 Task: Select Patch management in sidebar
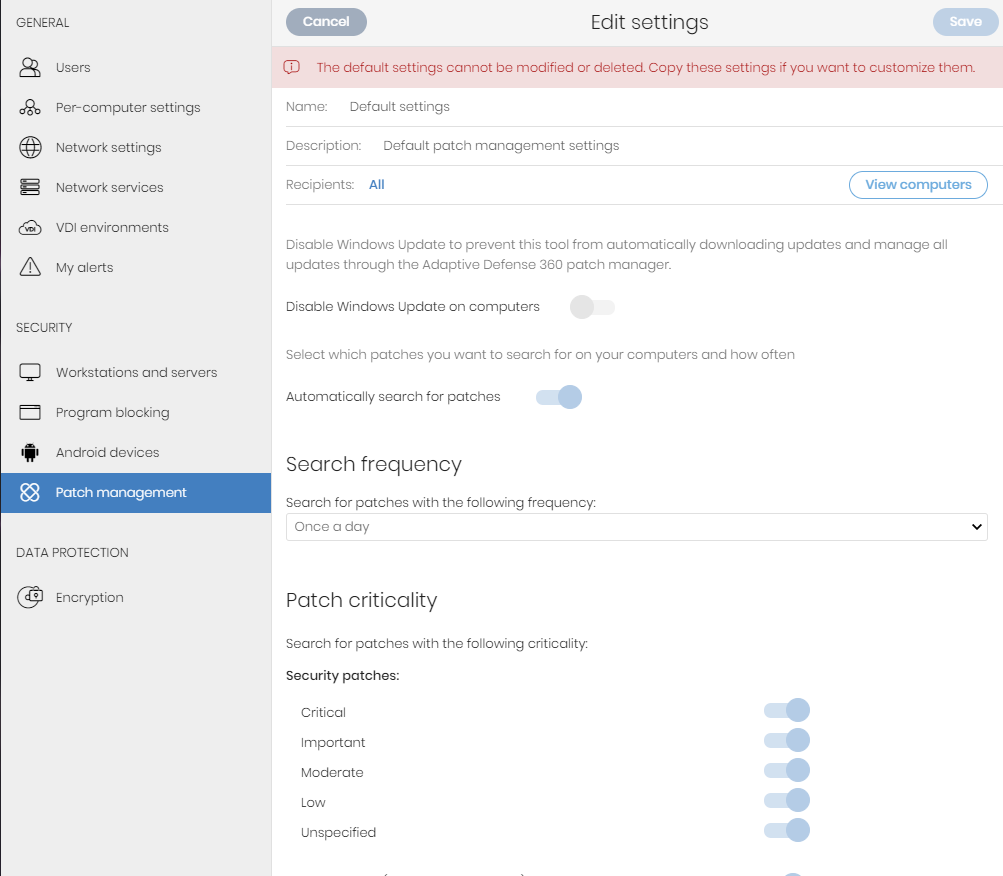click(121, 493)
